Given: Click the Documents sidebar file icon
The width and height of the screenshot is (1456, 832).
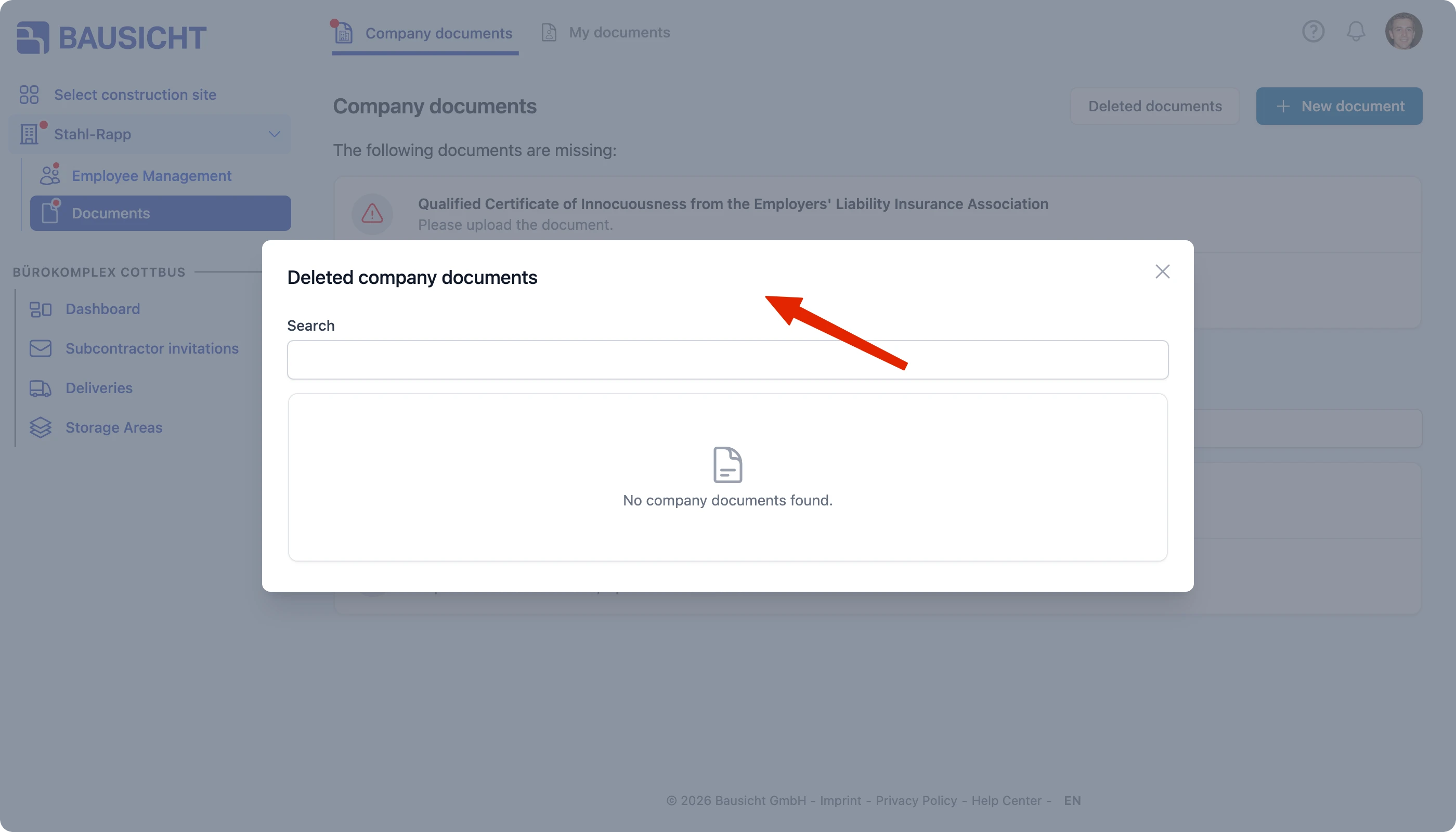Looking at the screenshot, I should pos(50,213).
